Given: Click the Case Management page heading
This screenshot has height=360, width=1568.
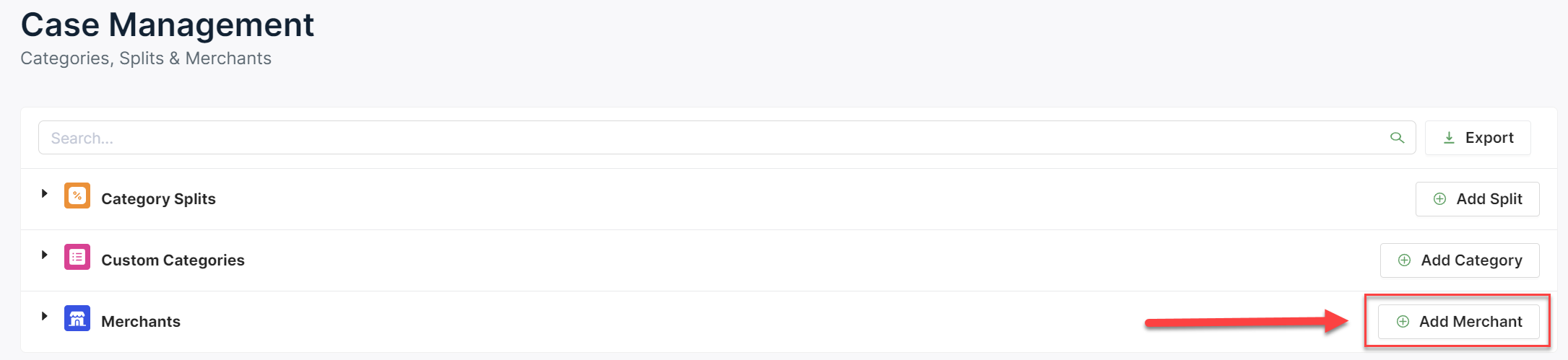Looking at the screenshot, I should [x=167, y=25].
